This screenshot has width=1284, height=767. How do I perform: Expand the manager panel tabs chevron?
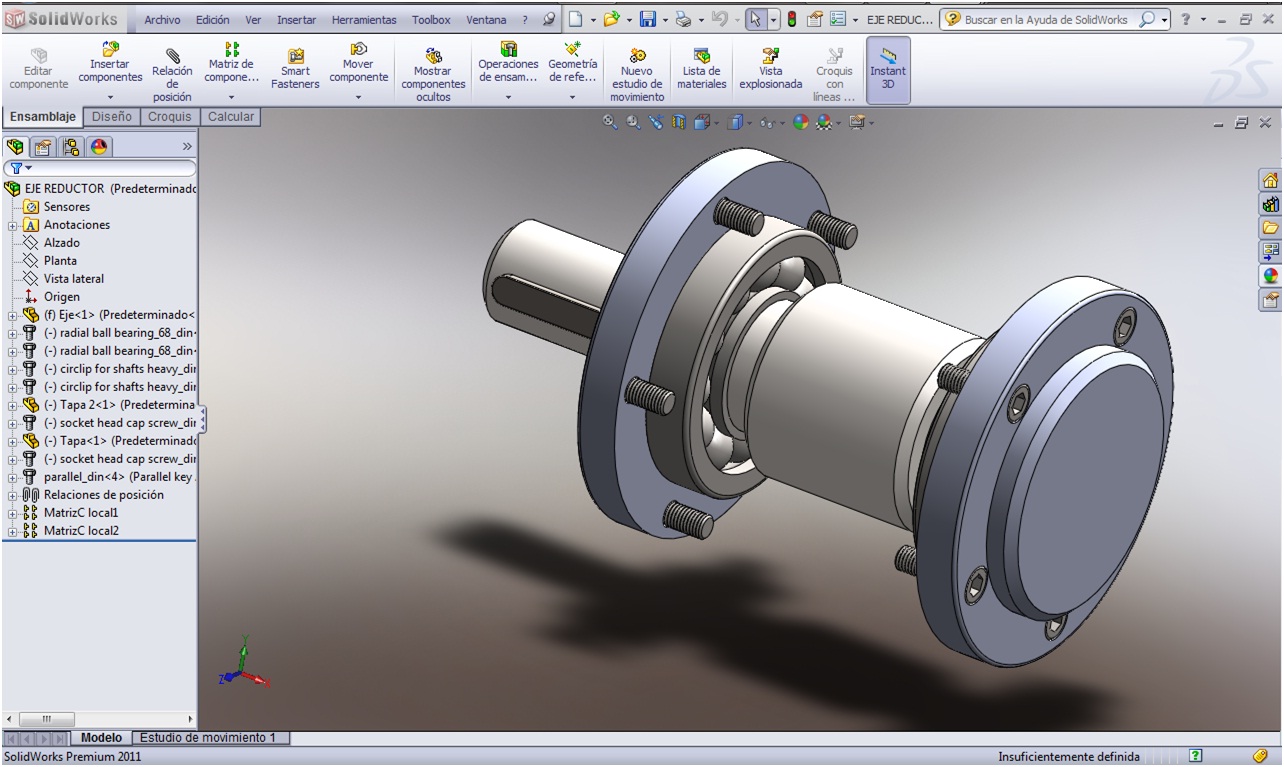tap(186, 147)
